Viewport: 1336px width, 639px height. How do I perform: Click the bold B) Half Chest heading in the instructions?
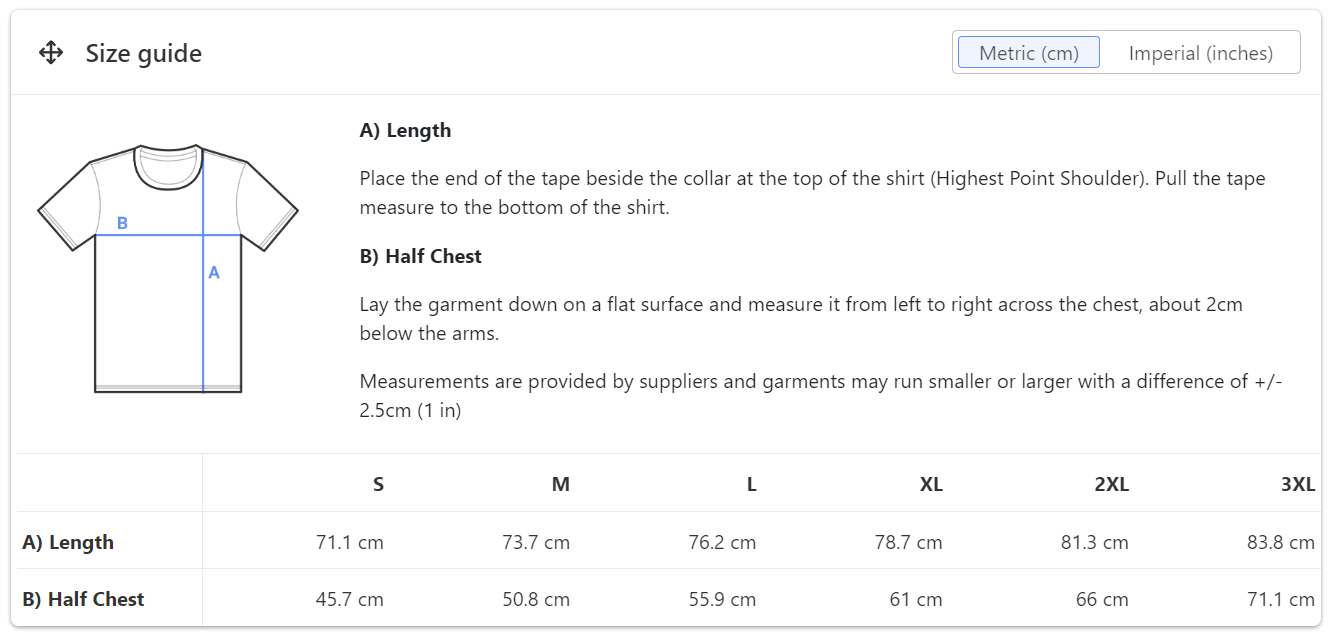point(420,256)
